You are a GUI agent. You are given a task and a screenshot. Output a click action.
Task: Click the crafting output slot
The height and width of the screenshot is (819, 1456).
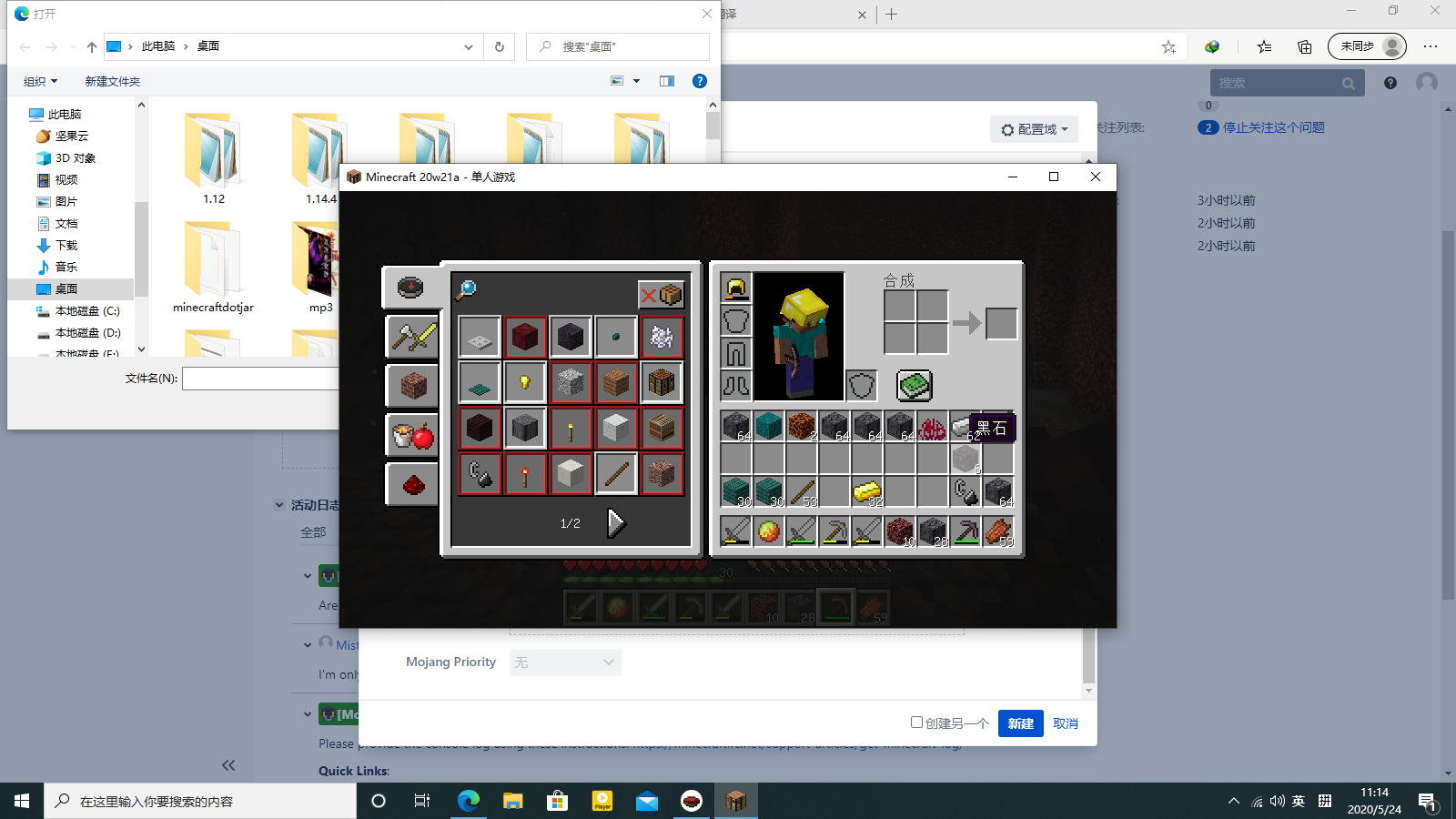(1001, 323)
